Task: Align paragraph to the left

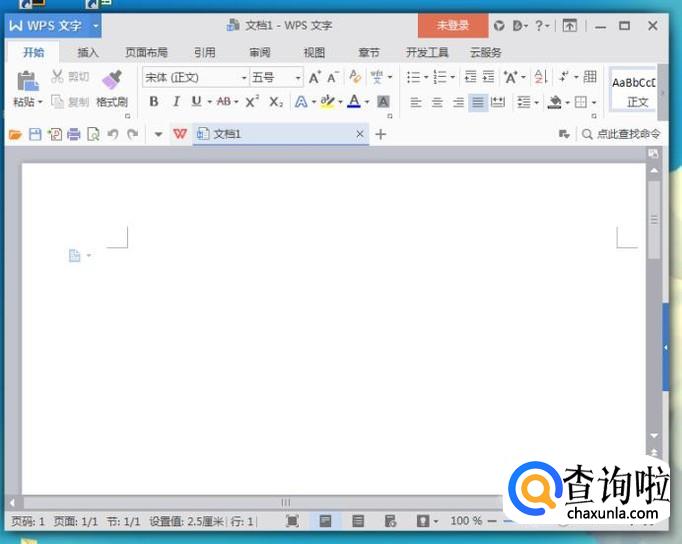Action: 416,103
